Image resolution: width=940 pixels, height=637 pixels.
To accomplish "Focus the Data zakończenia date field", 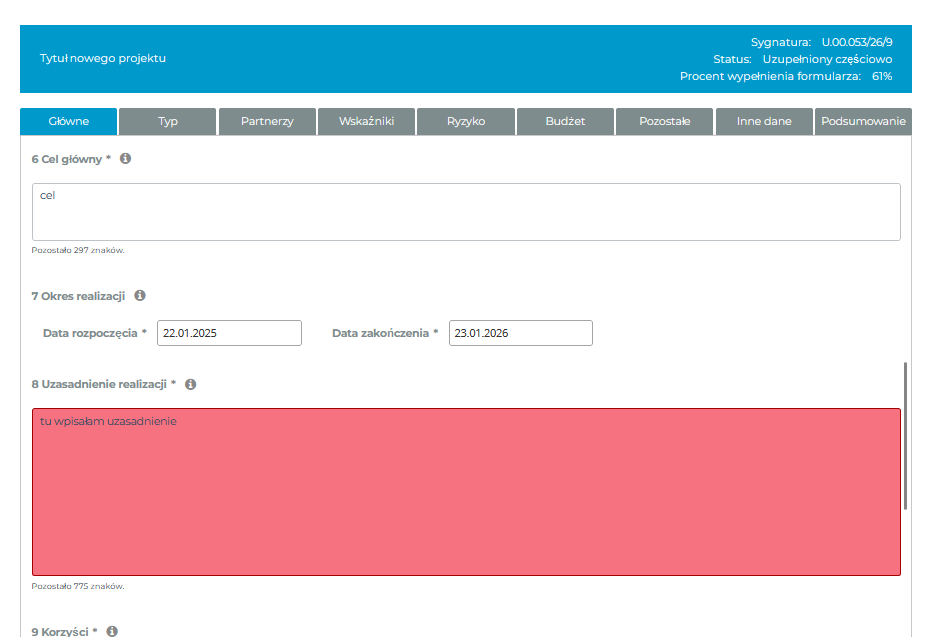I will point(520,333).
